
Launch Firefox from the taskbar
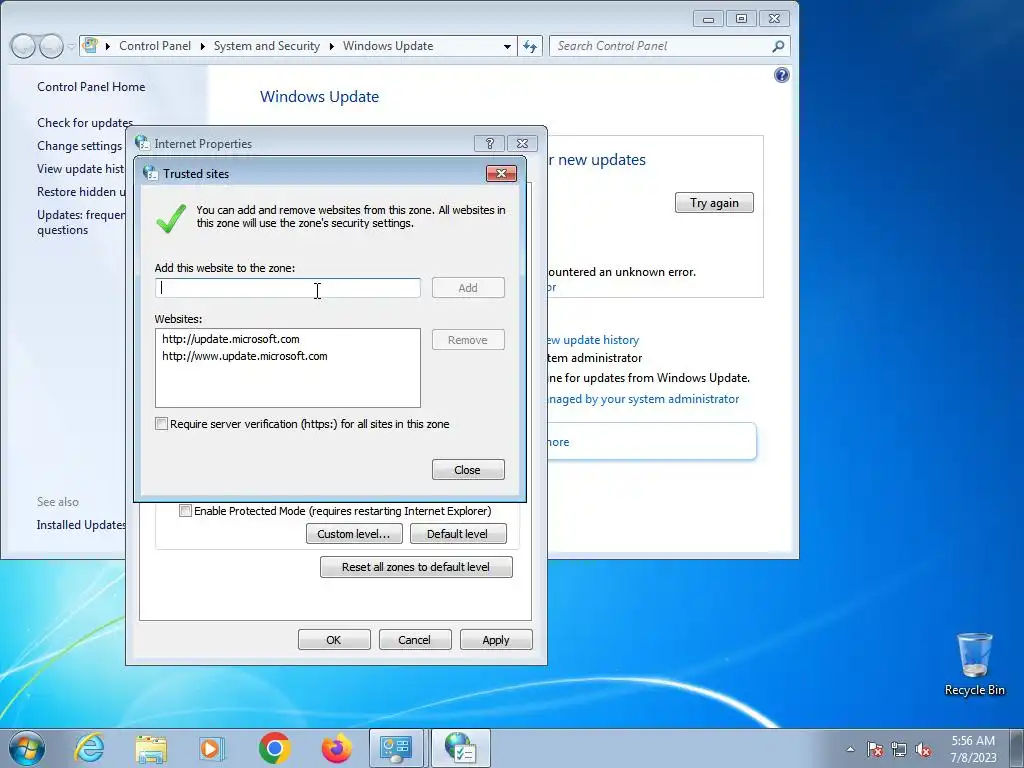click(x=336, y=748)
